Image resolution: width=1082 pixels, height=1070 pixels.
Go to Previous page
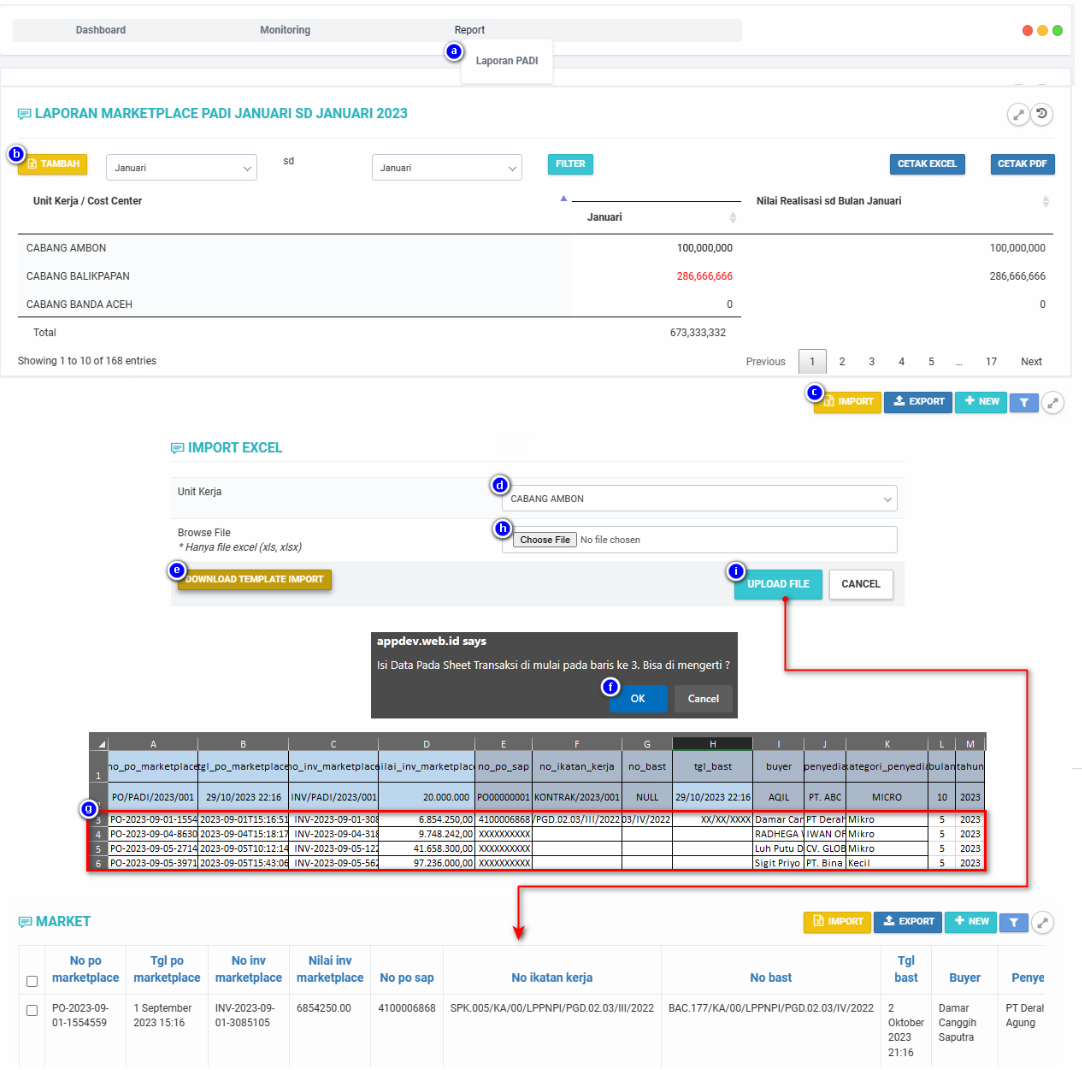(765, 361)
